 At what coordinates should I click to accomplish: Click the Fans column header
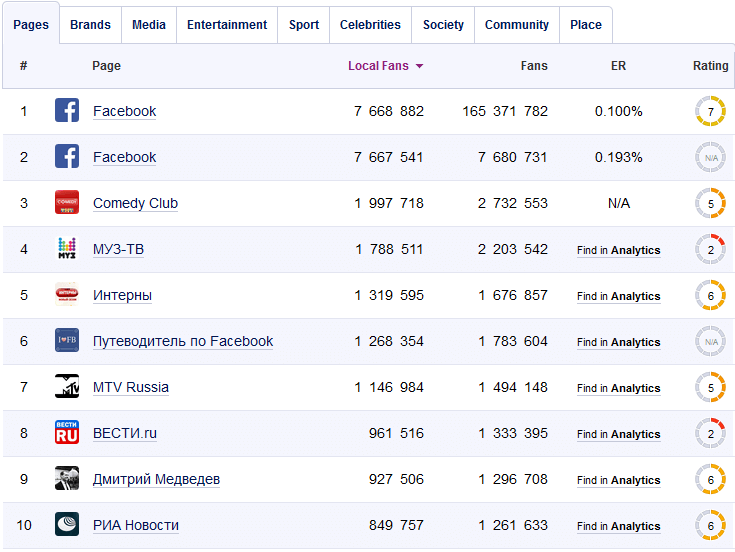click(x=534, y=66)
